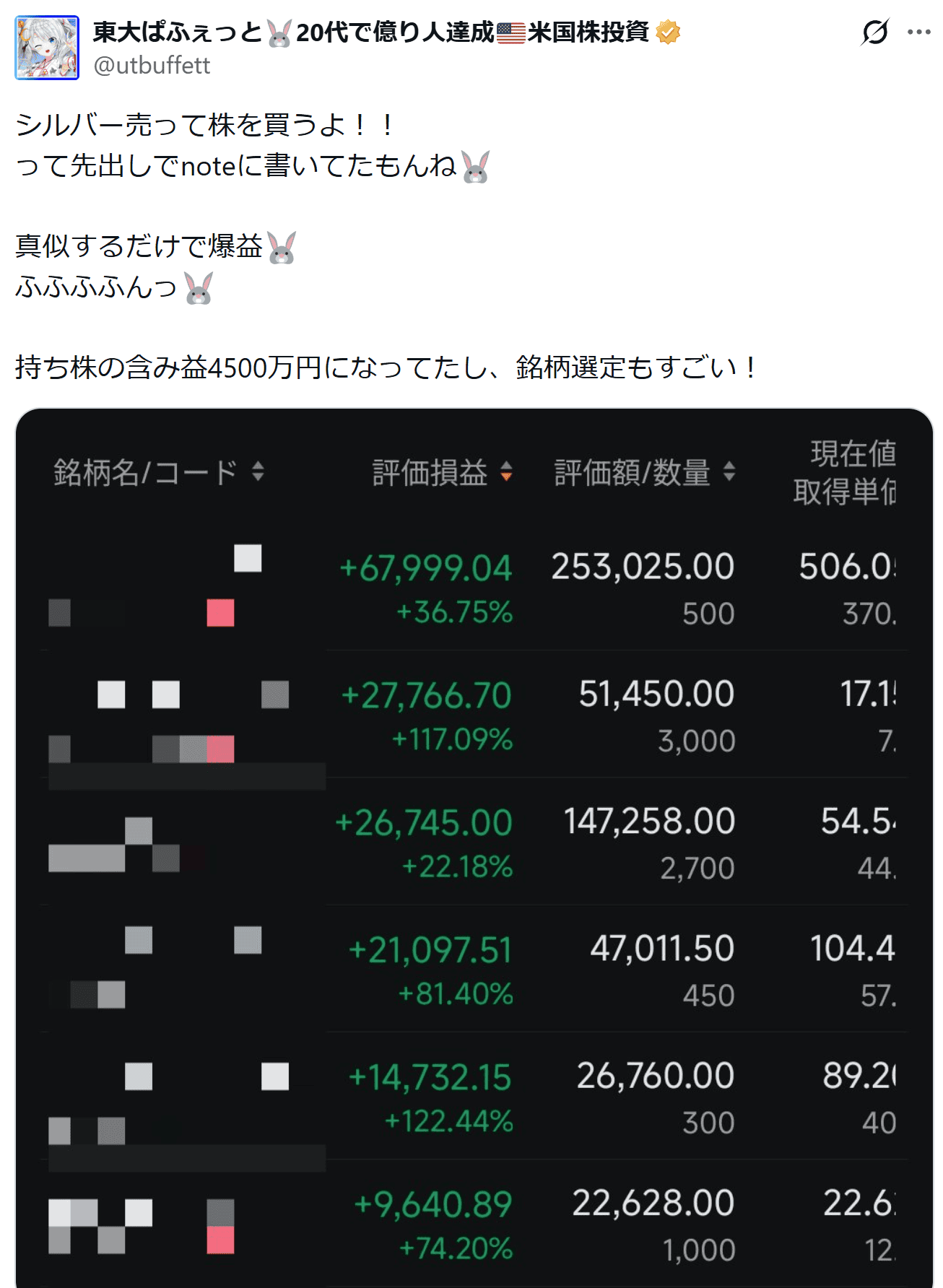Click the 現在値 column header

853,454
